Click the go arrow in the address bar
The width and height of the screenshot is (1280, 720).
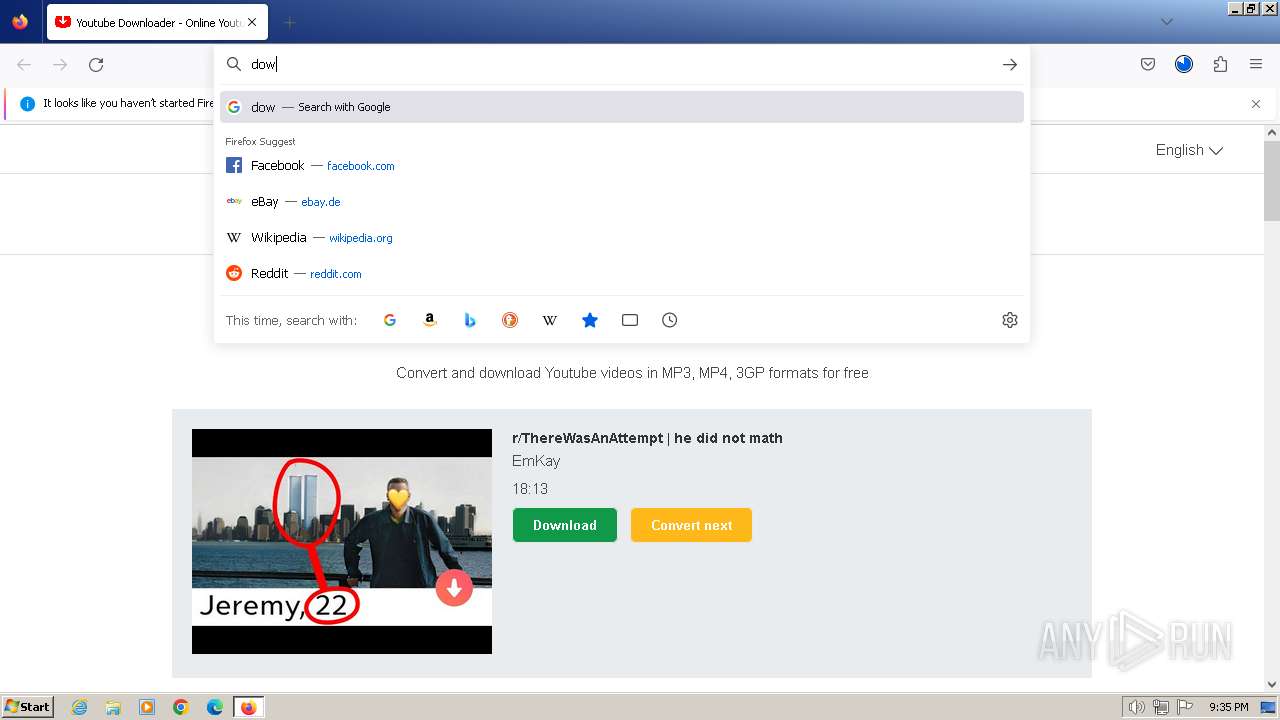point(1010,64)
